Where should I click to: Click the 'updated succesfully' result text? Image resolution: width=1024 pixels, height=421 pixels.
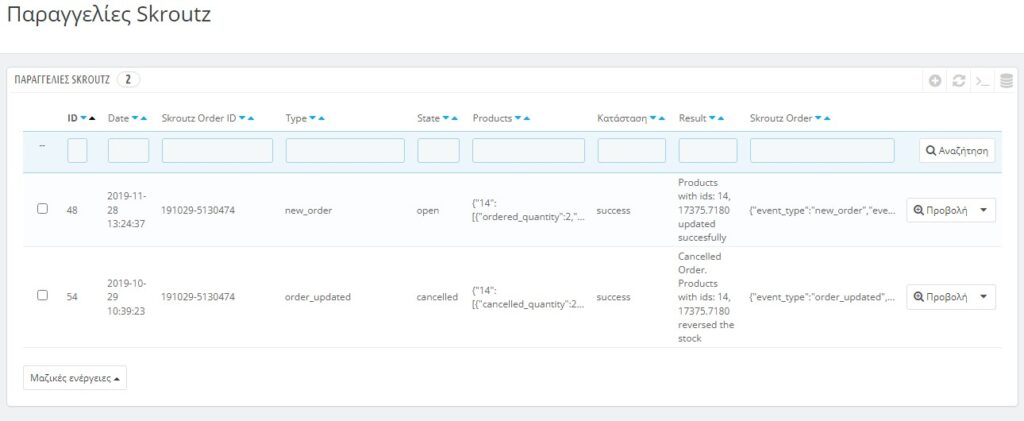click(703, 230)
